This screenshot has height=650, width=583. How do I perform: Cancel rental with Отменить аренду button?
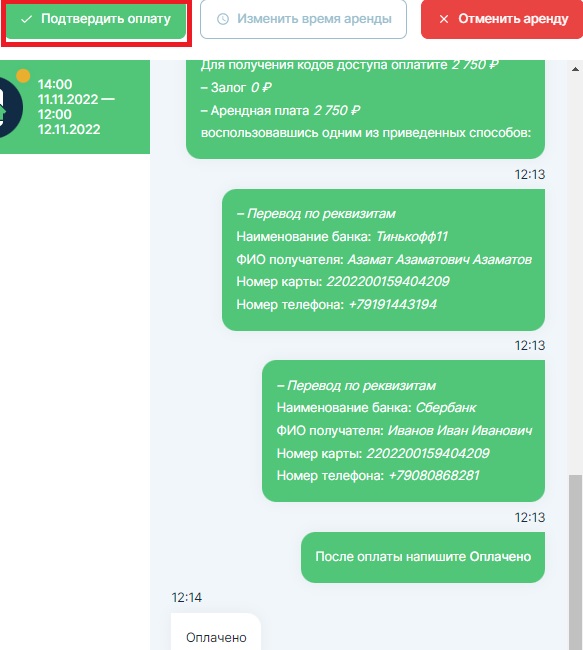click(502, 19)
